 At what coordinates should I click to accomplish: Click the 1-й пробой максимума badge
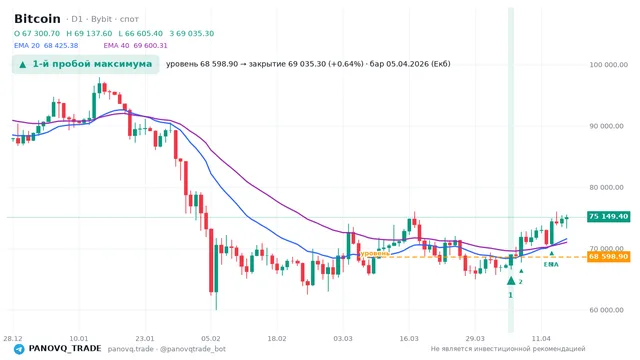(x=85, y=64)
